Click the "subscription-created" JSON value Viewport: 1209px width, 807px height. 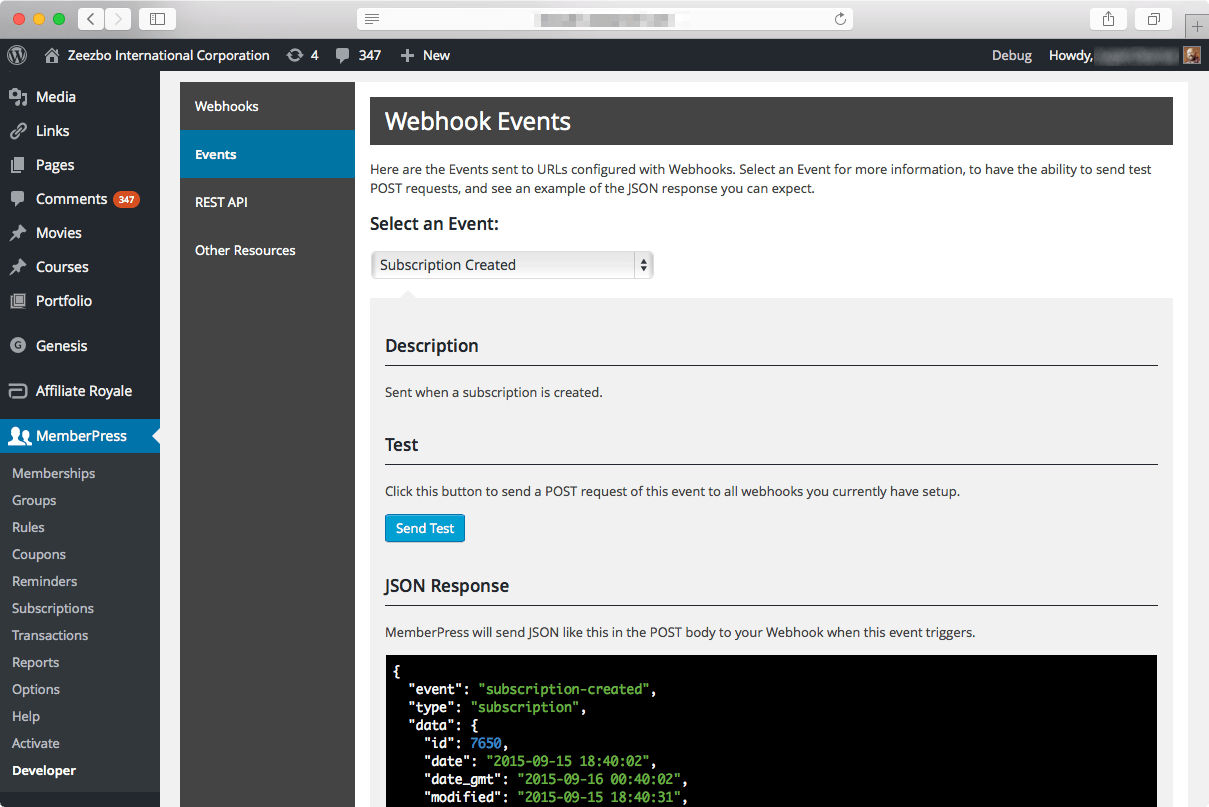click(x=565, y=689)
